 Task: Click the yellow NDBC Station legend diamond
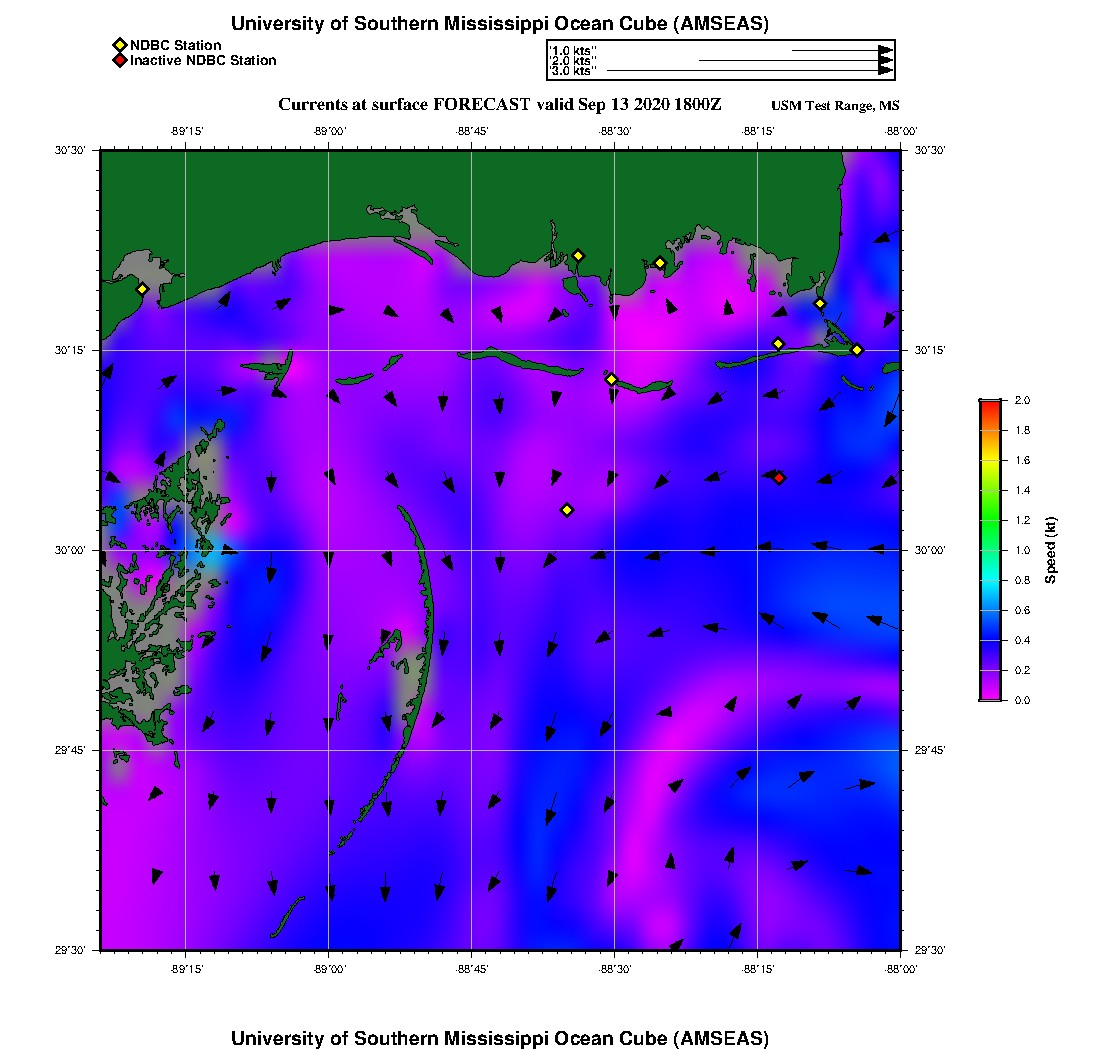[119, 45]
